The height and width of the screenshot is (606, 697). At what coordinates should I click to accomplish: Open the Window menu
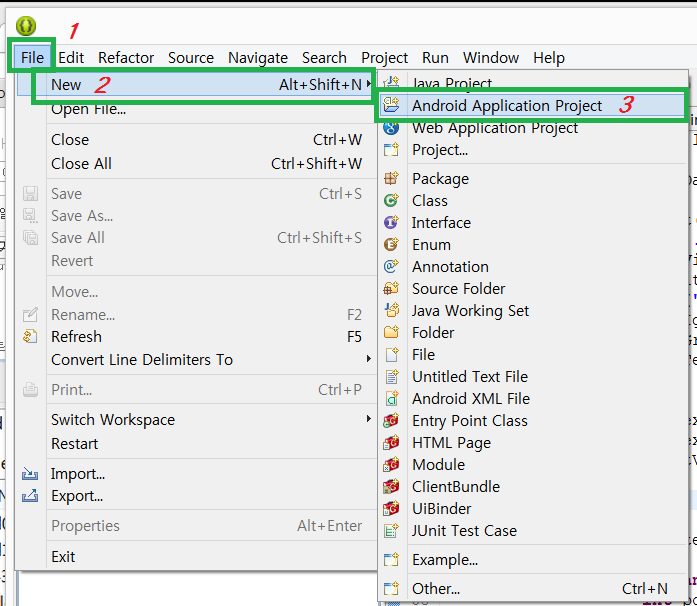click(491, 57)
